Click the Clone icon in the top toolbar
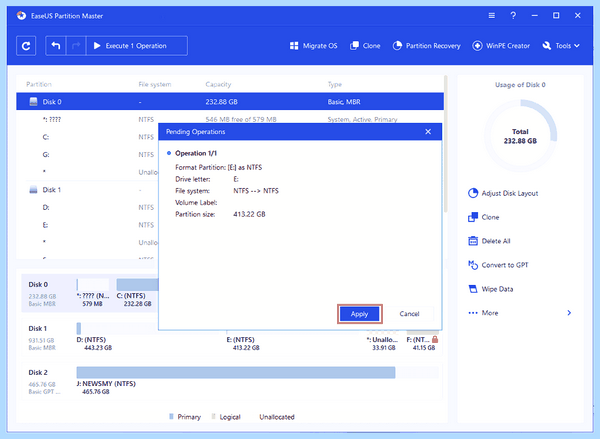The height and width of the screenshot is (439, 600). click(x=365, y=46)
